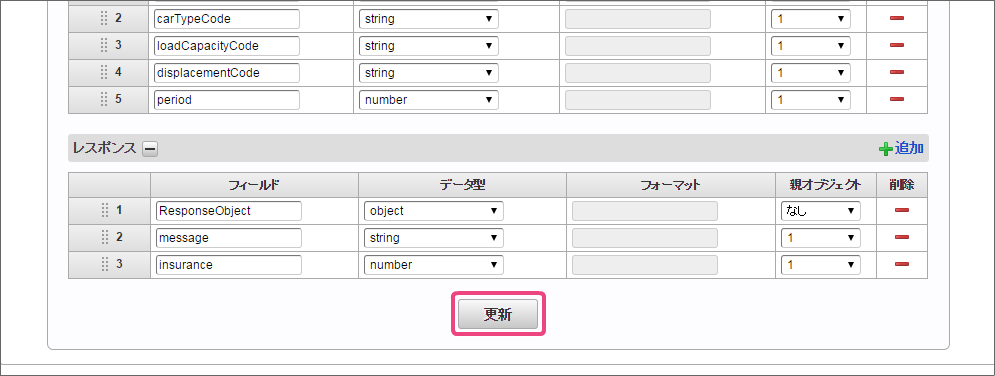995x376 pixels.
Task: Remove the period row via minus icon
Action: click(x=897, y=100)
